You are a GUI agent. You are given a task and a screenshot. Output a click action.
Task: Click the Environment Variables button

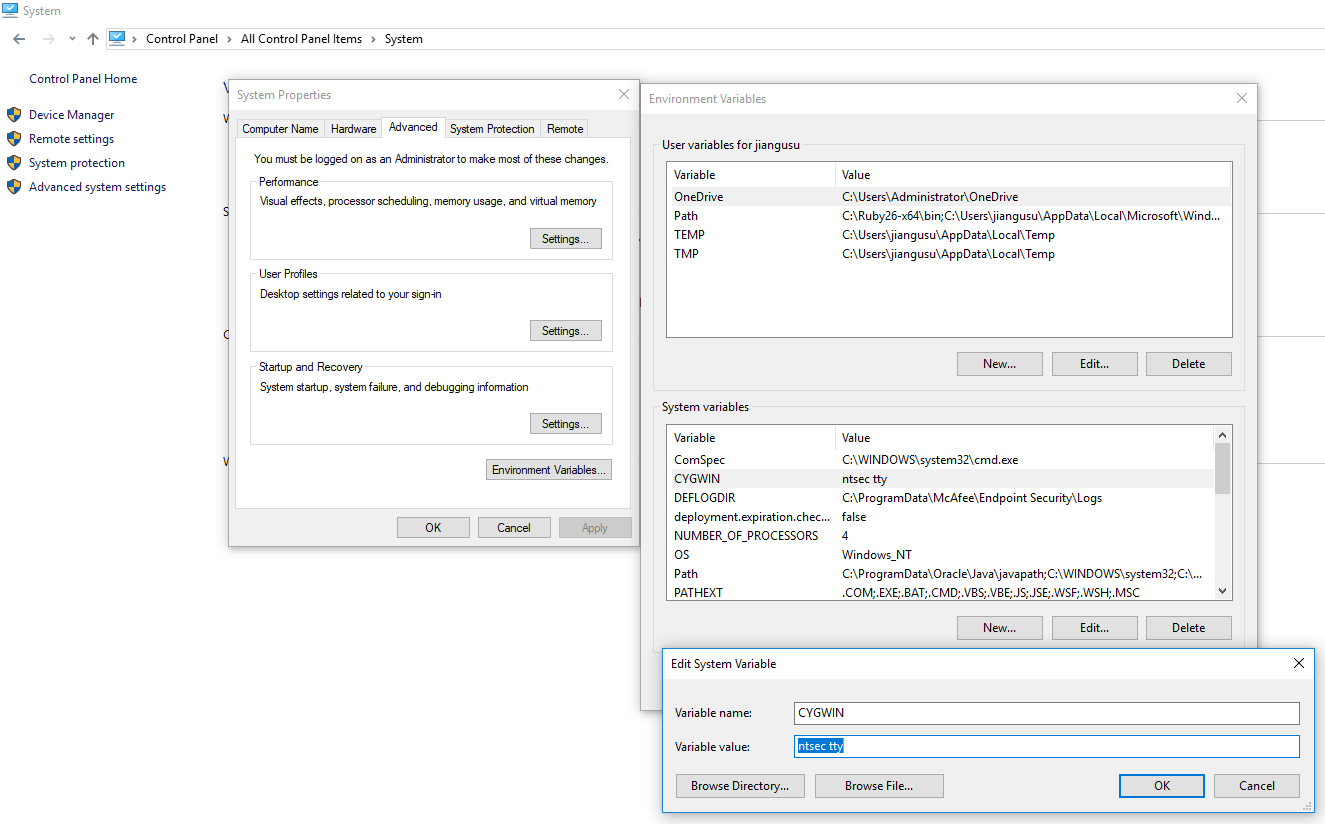pos(548,469)
